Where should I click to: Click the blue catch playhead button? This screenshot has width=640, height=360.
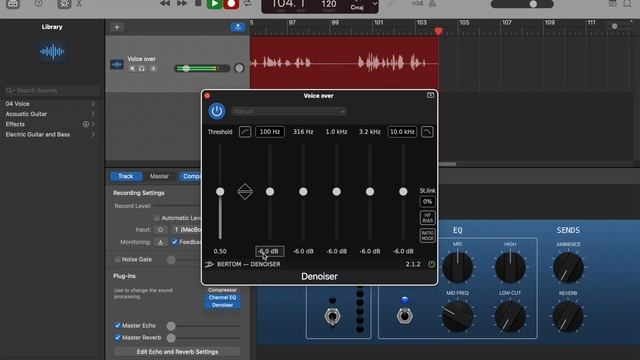238,27
